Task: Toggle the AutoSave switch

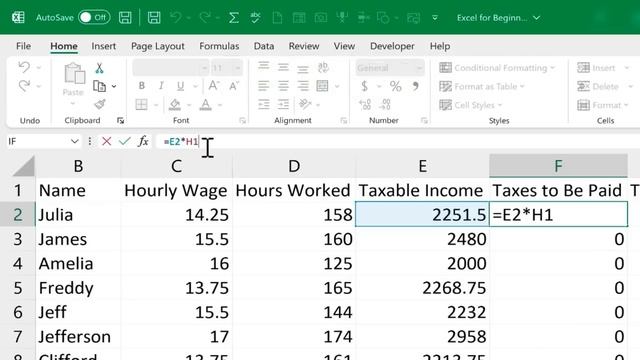Action: click(x=94, y=18)
